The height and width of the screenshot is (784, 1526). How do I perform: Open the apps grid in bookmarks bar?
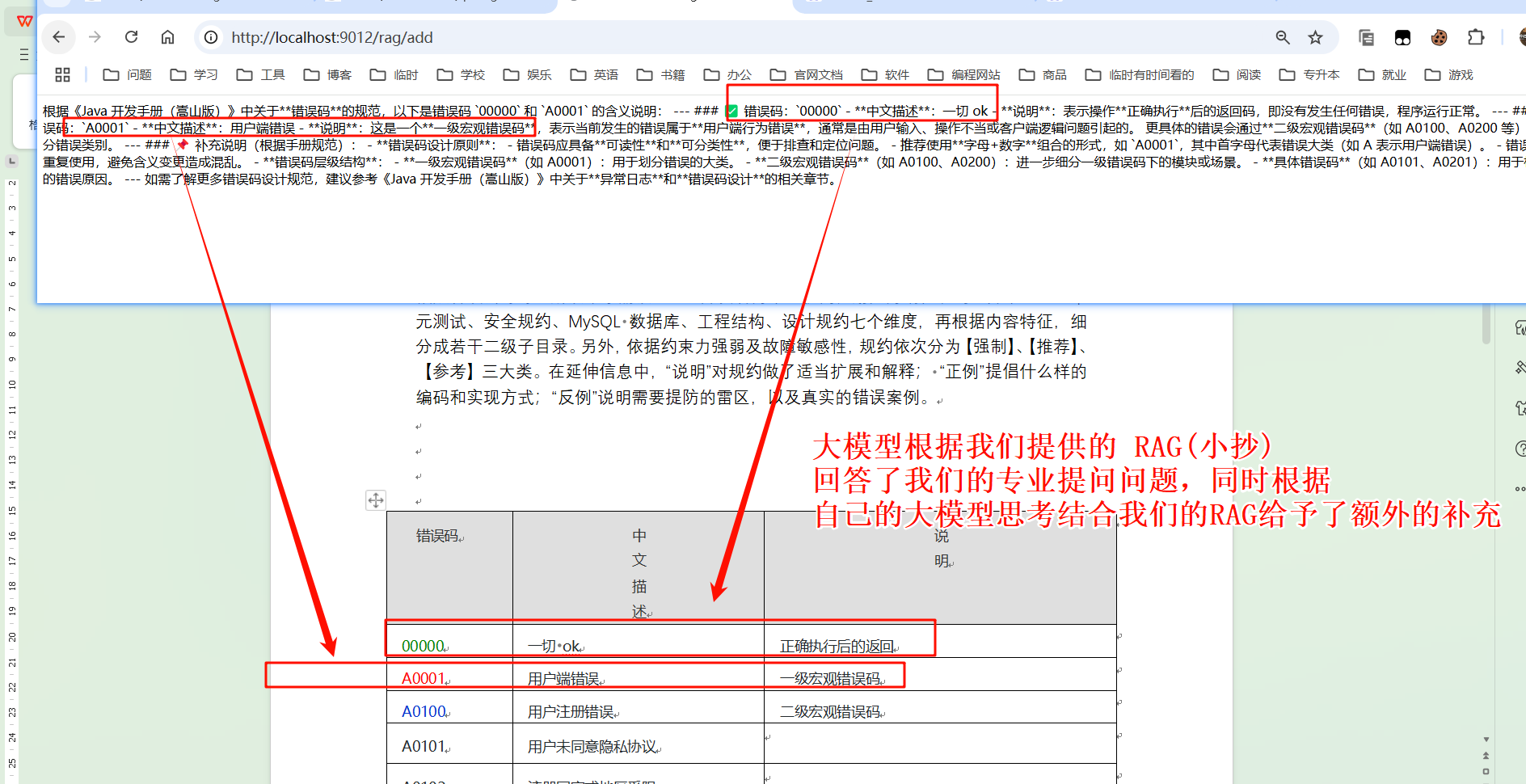(62, 75)
